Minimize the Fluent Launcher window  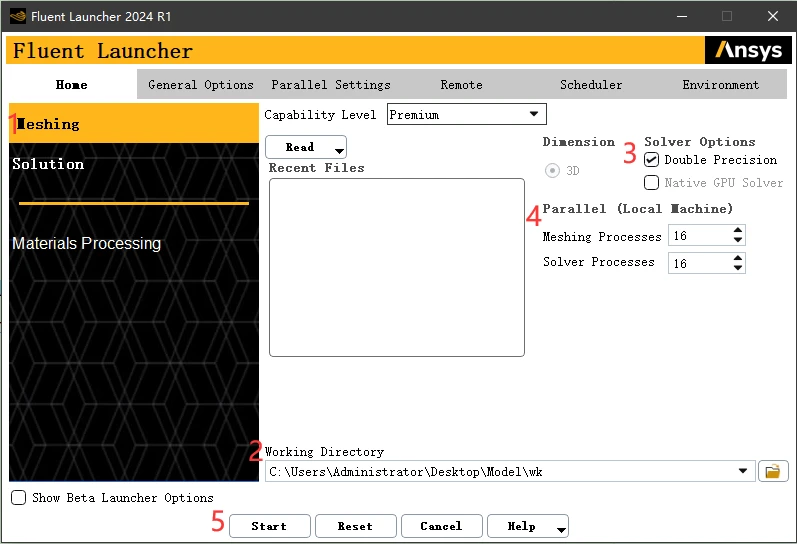(x=682, y=16)
